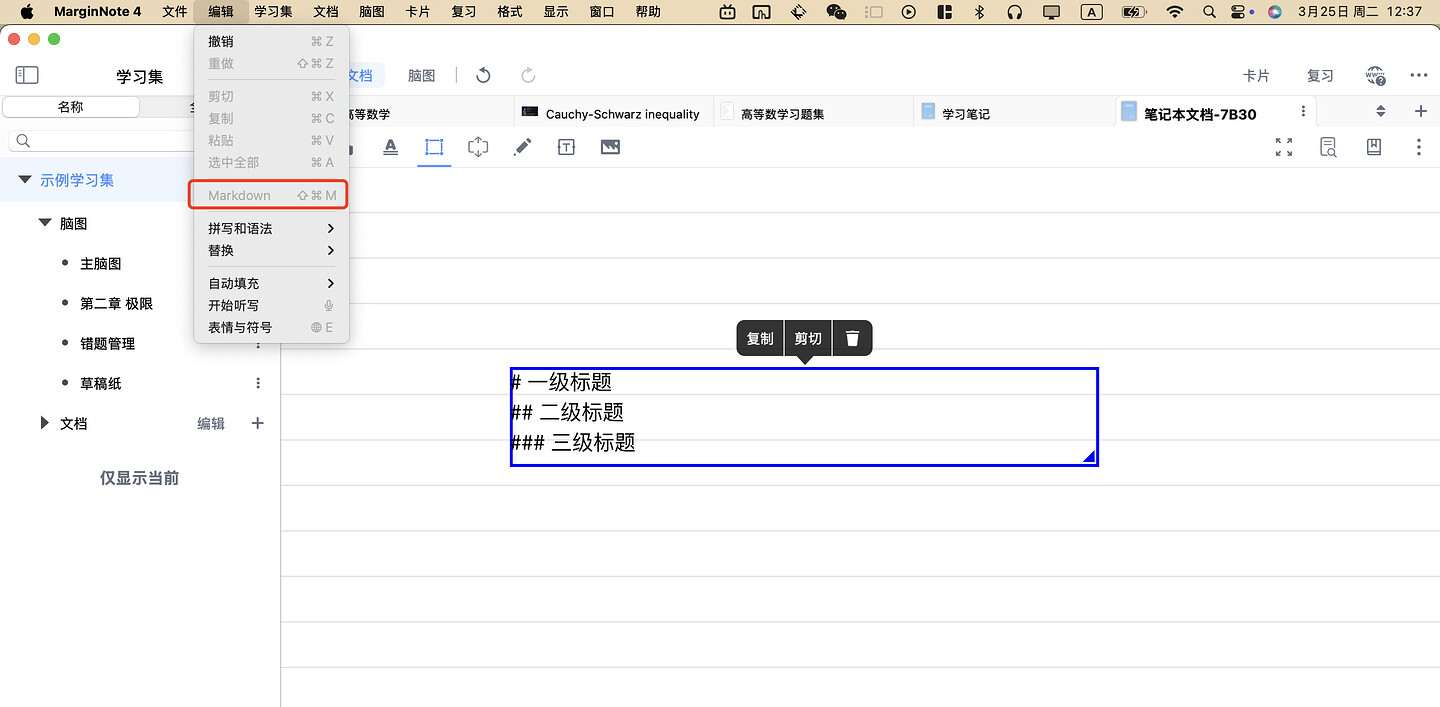Screen dimensions: 1440x707
Task: Open the document search icon
Action: click(1328, 147)
